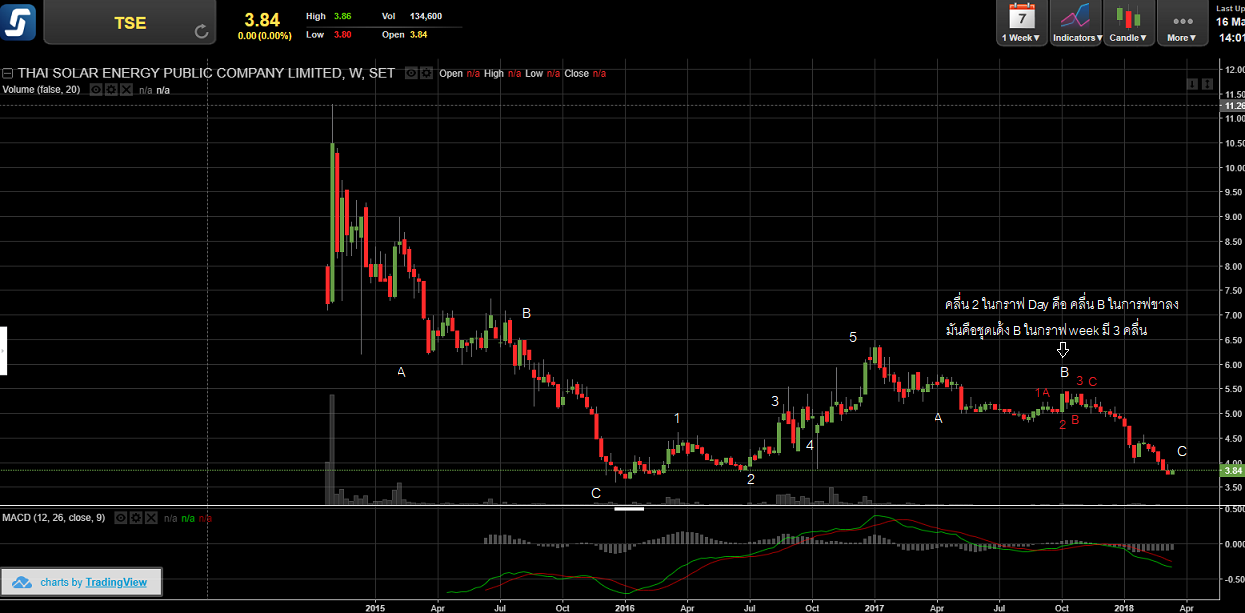Select the wave label C near April 2018
Viewport: 1245px width, 613px height.
1182,451
